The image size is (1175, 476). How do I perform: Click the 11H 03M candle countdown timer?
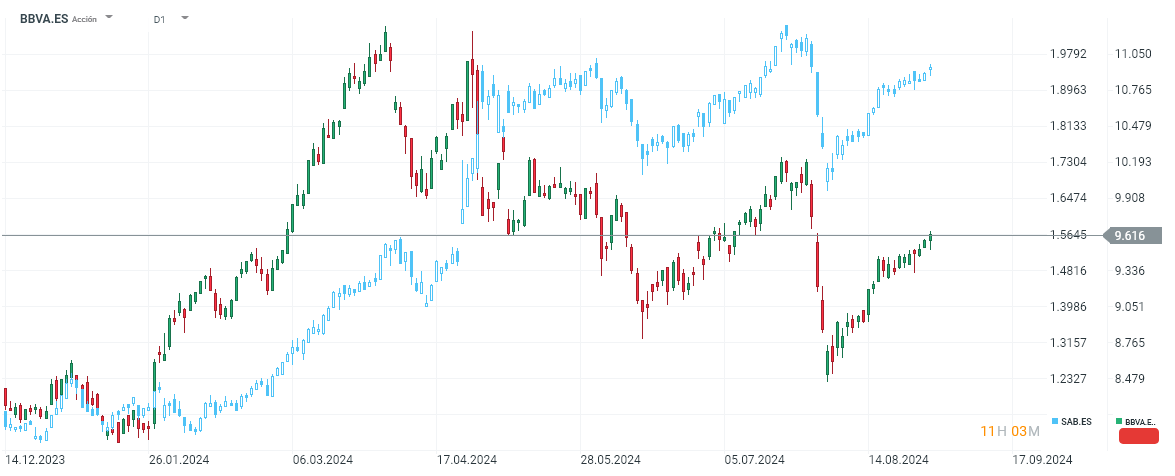click(x=1010, y=431)
